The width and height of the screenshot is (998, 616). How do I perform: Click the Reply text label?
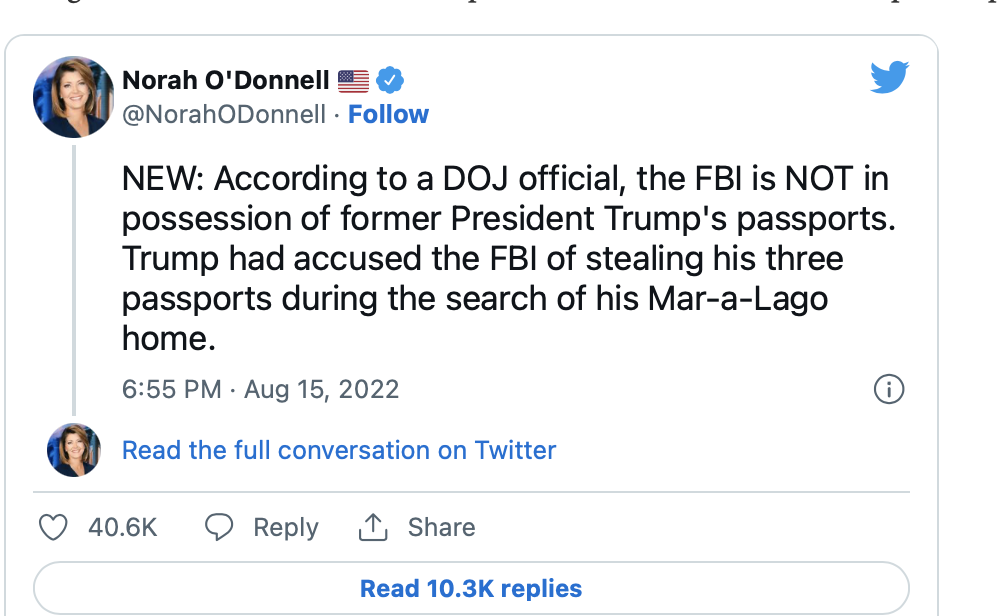pos(286,527)
